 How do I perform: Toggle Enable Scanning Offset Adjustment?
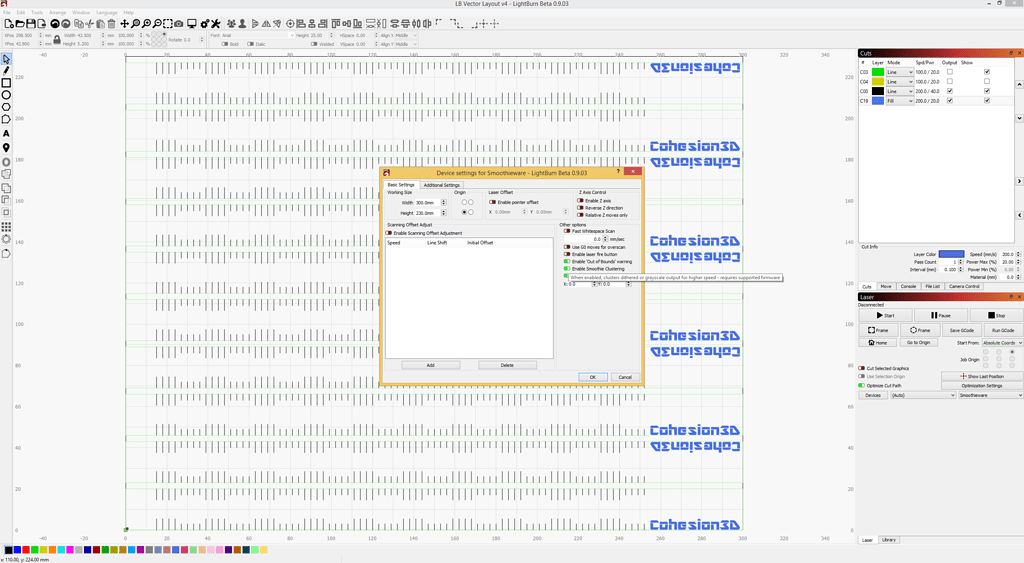pyautogui.click(x=389, y=233)
